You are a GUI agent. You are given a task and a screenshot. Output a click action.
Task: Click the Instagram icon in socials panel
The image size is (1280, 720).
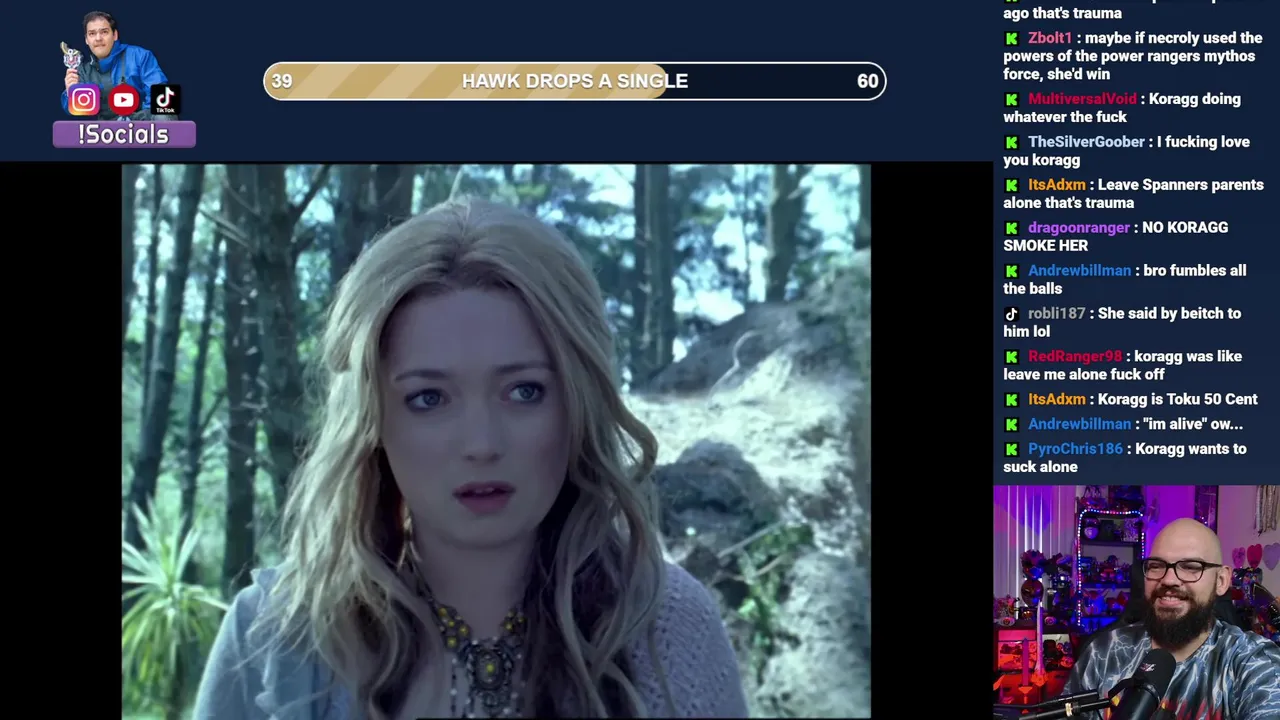[84, 100]
